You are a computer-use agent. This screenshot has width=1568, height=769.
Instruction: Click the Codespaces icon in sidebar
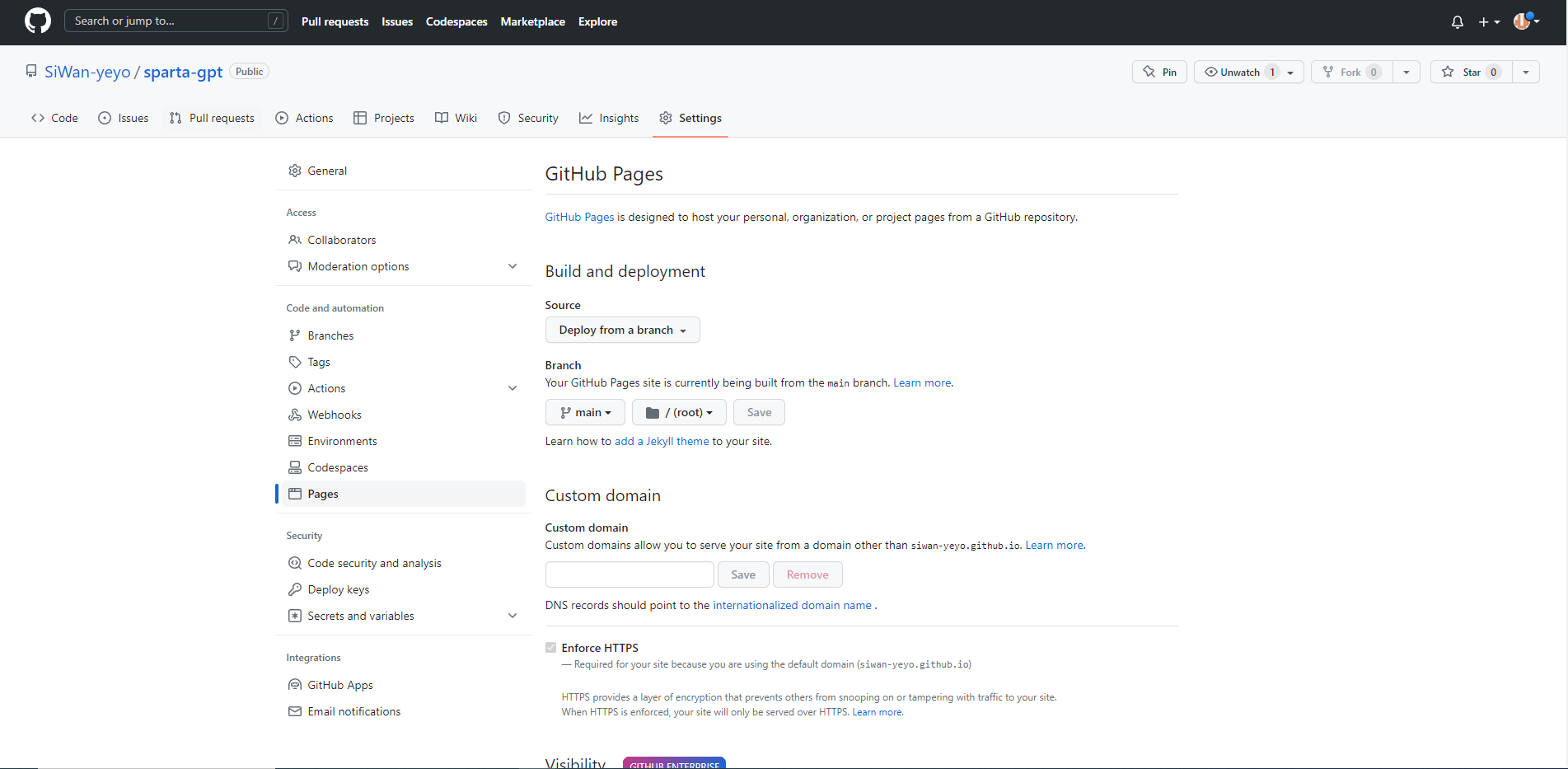(x=295, y=467)
